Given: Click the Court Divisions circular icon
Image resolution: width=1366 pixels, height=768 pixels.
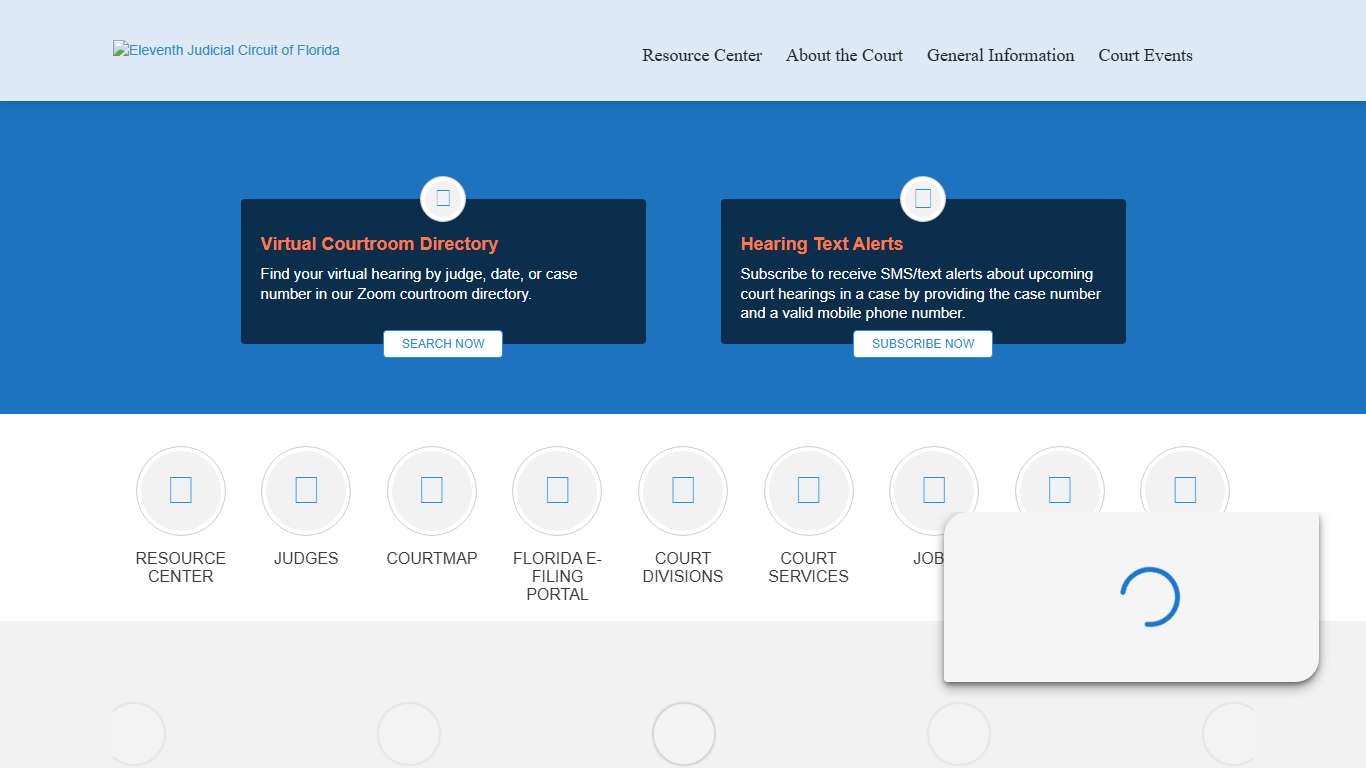Looking at the screenshot, I should coord(683,490).
